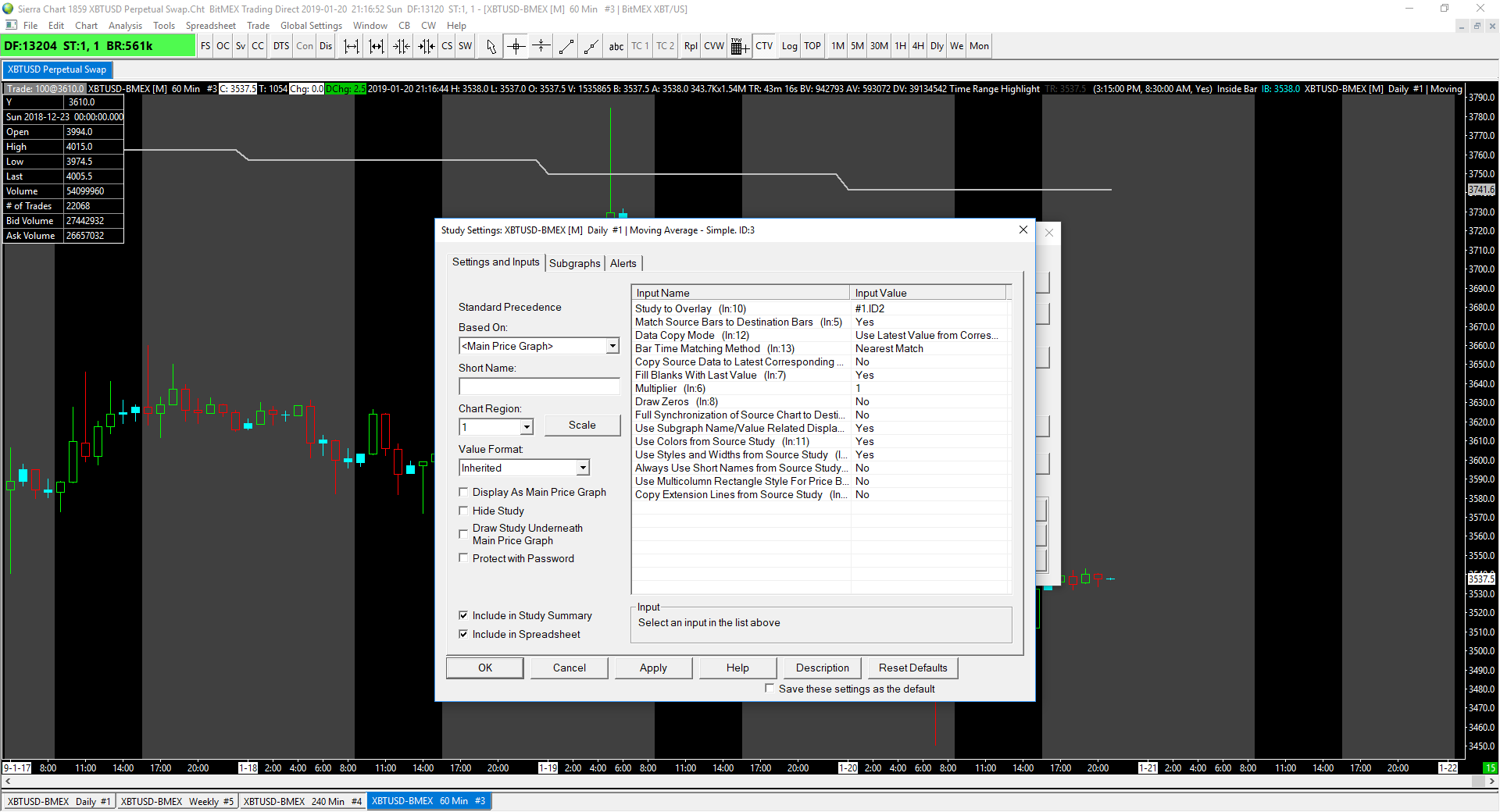Open the Global Settings menu

[x=311, y=25]
